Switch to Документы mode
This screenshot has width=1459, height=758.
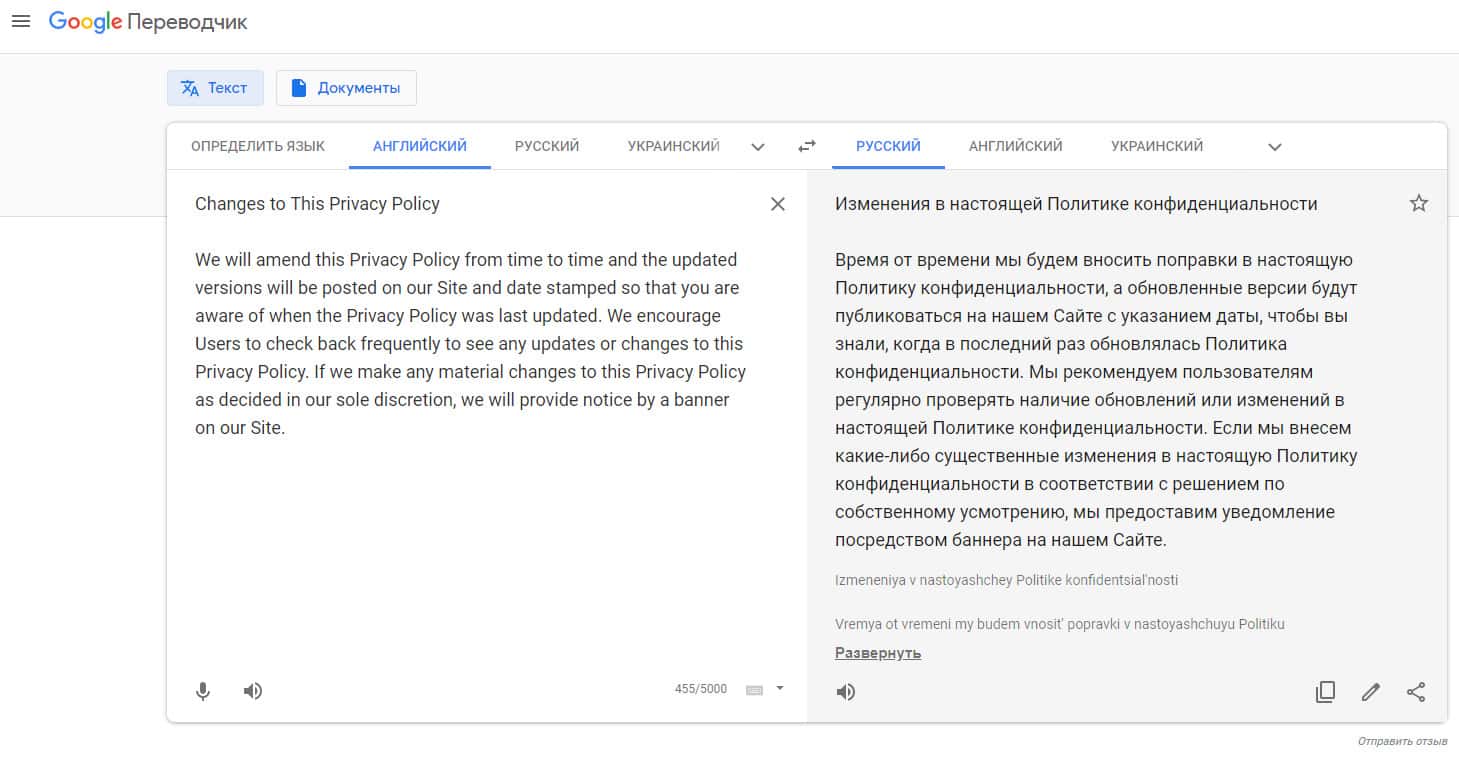click(346, 88)
